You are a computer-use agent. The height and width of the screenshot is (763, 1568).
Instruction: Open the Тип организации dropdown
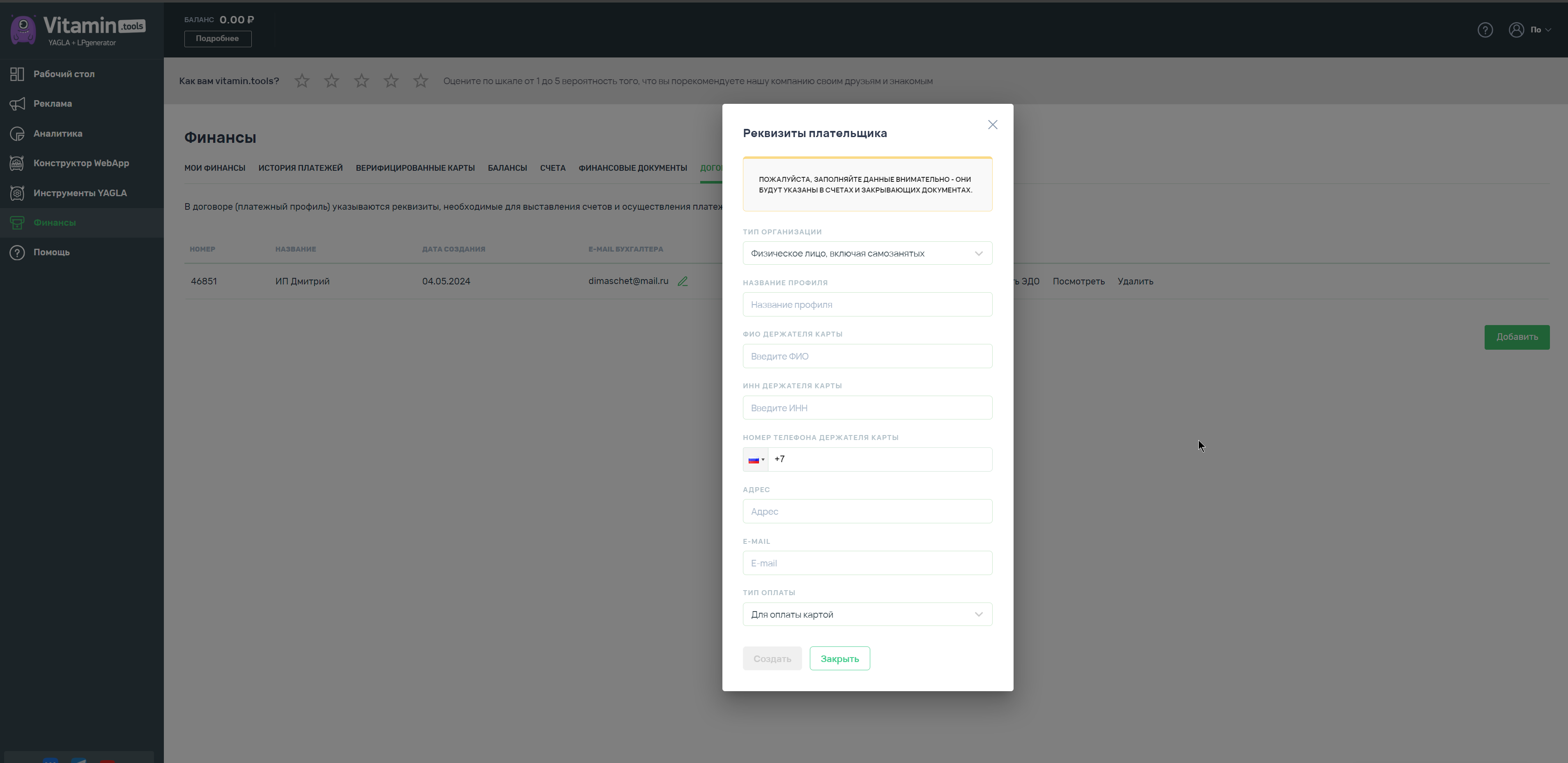(867, 253)
